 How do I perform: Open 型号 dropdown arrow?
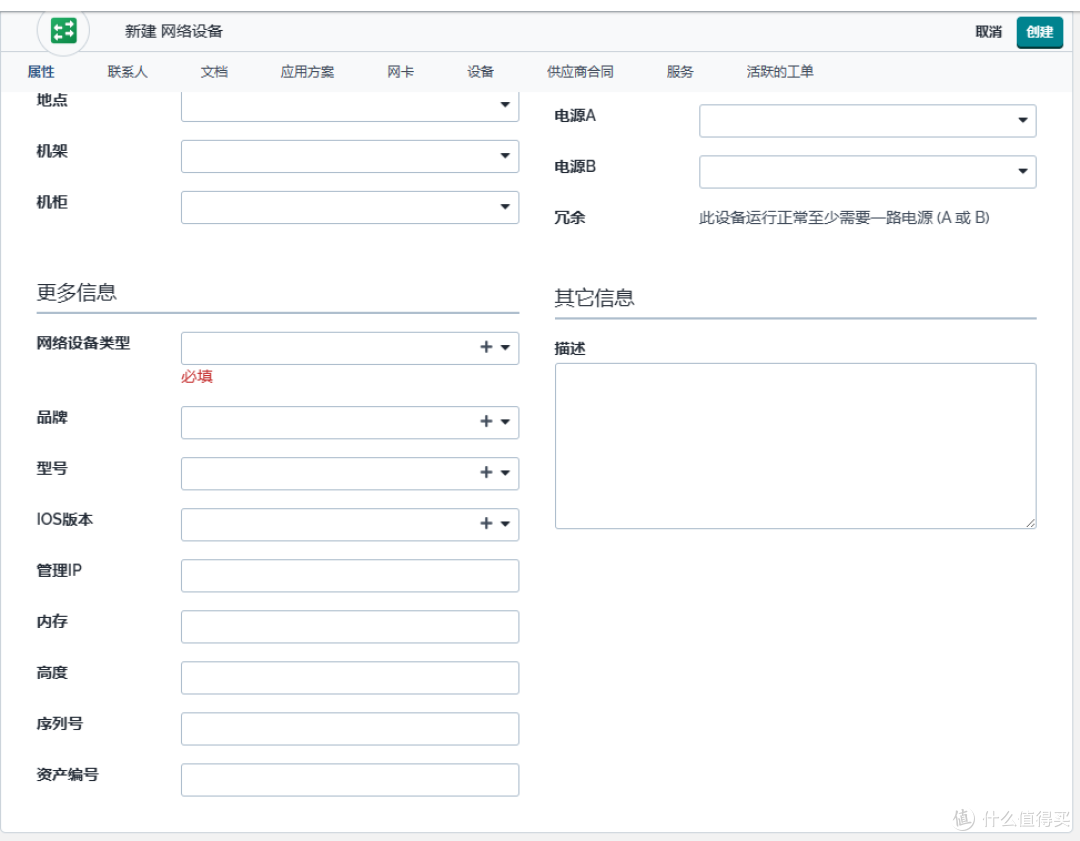coord(506,473)
